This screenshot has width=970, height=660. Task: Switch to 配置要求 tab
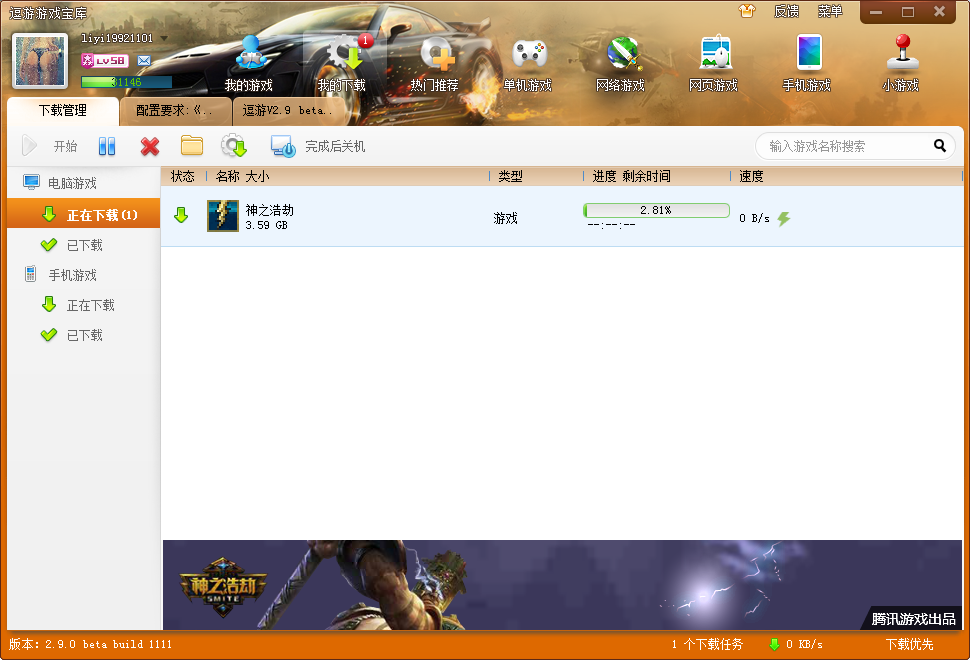click(x=176, y=111)
